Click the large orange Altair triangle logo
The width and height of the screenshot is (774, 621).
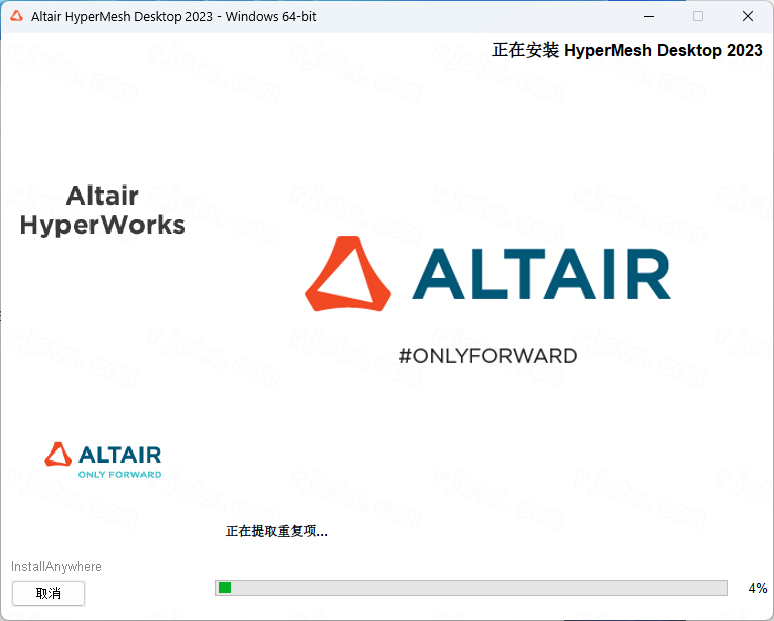point(349,274)
